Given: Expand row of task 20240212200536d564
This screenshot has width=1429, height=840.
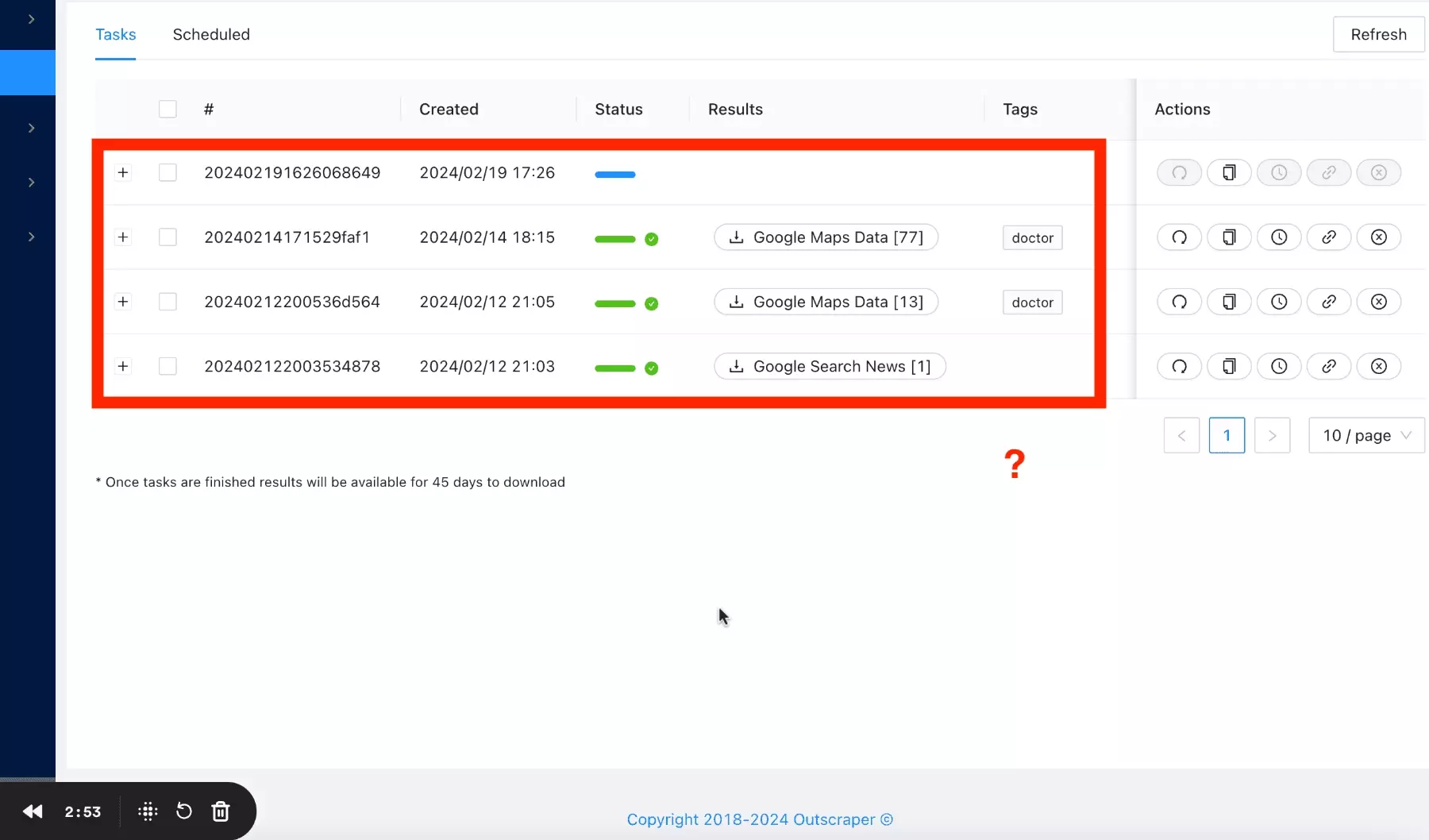Looking at the screenshot, I should (123, 302).
